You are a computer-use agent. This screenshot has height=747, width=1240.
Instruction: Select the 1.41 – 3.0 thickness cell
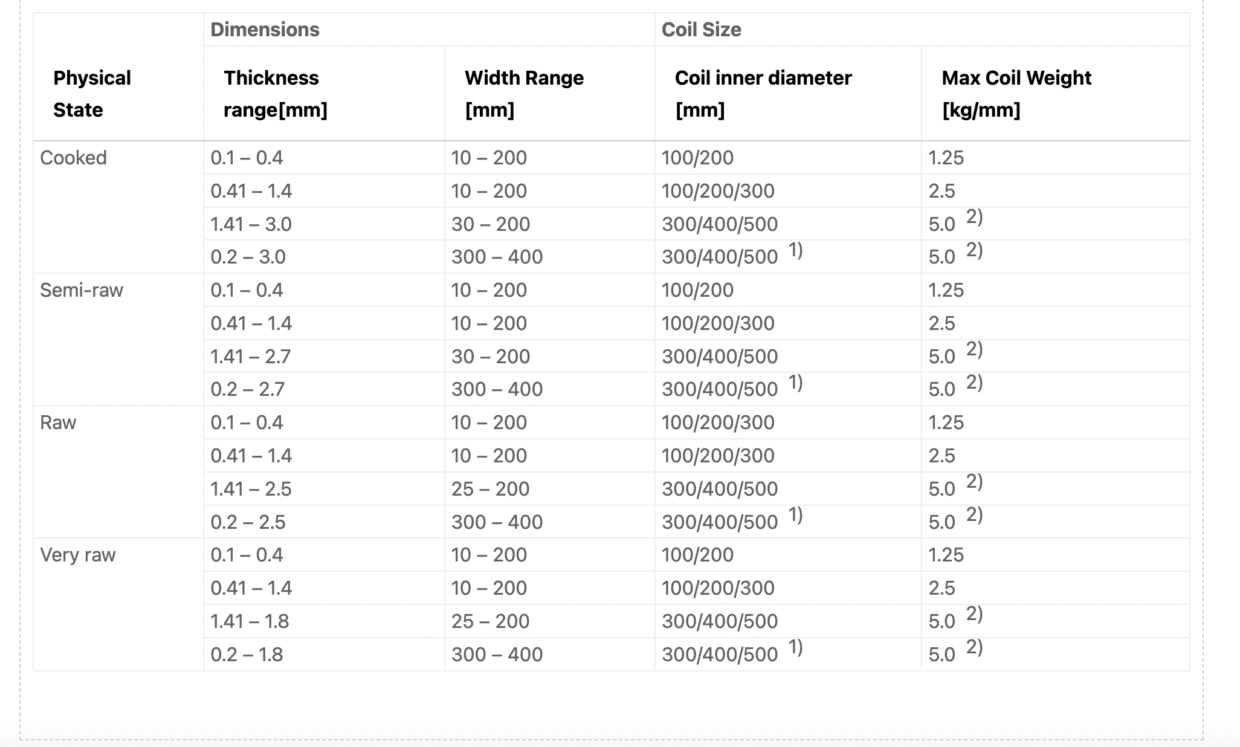(x=251, y=224)
